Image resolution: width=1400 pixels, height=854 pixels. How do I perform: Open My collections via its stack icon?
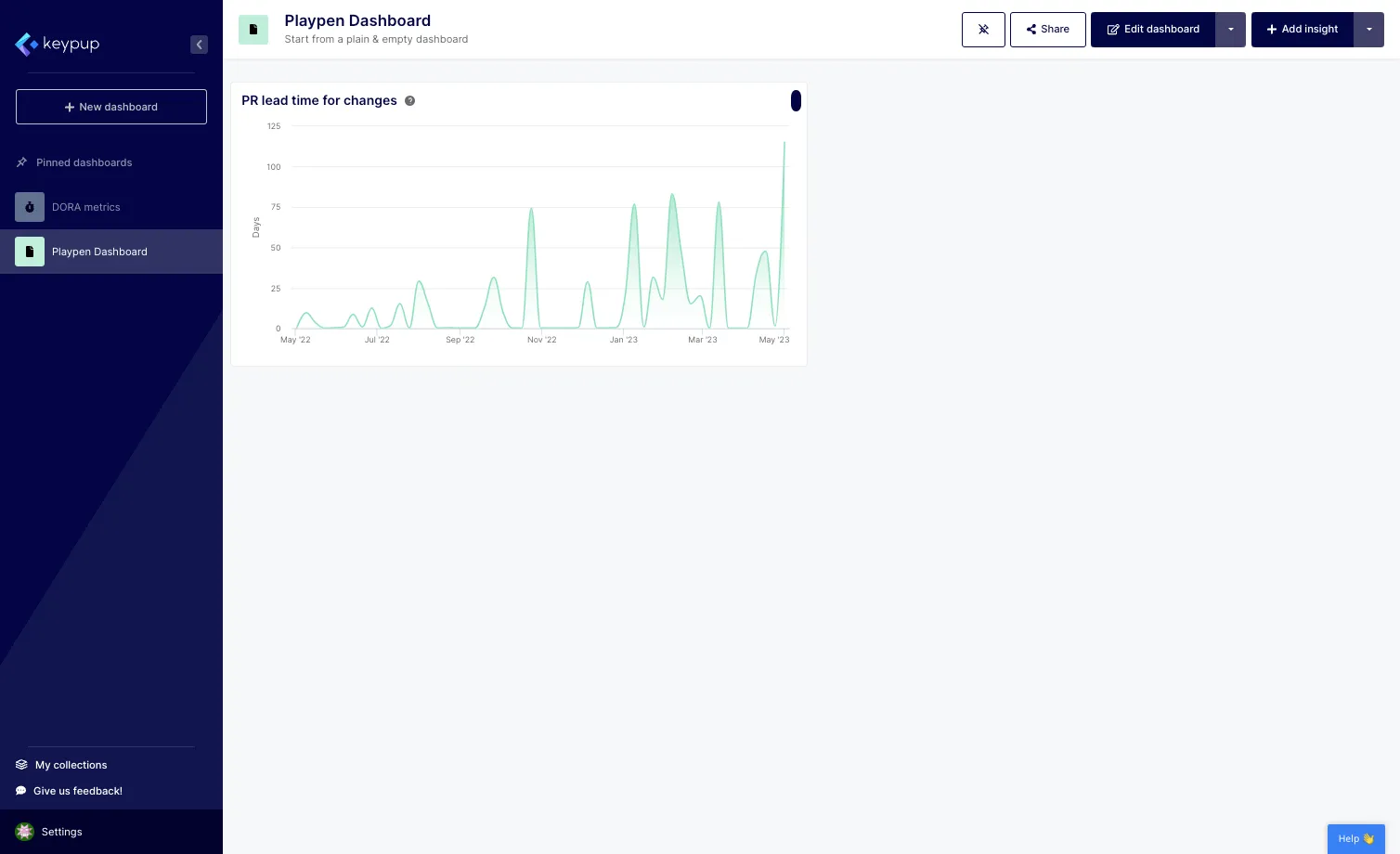pyautogui.click(x=21, y=764)
